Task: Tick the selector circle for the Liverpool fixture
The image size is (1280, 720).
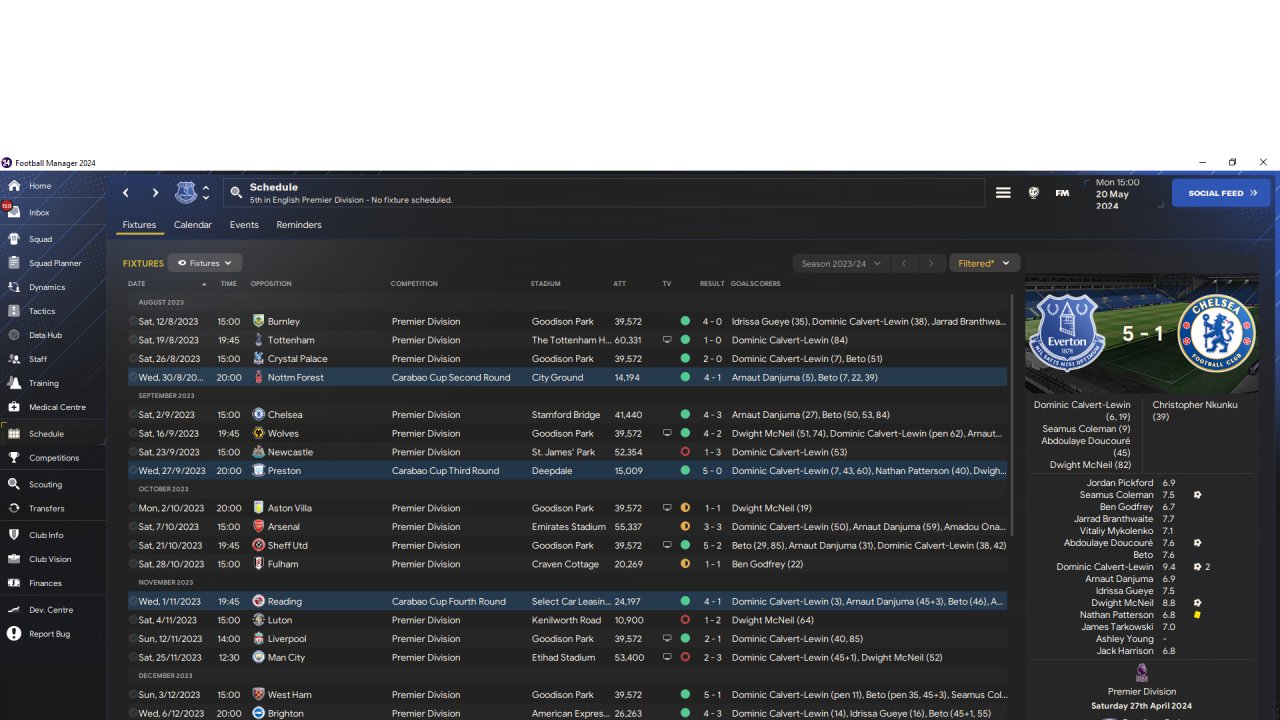Action: [133, 639]
